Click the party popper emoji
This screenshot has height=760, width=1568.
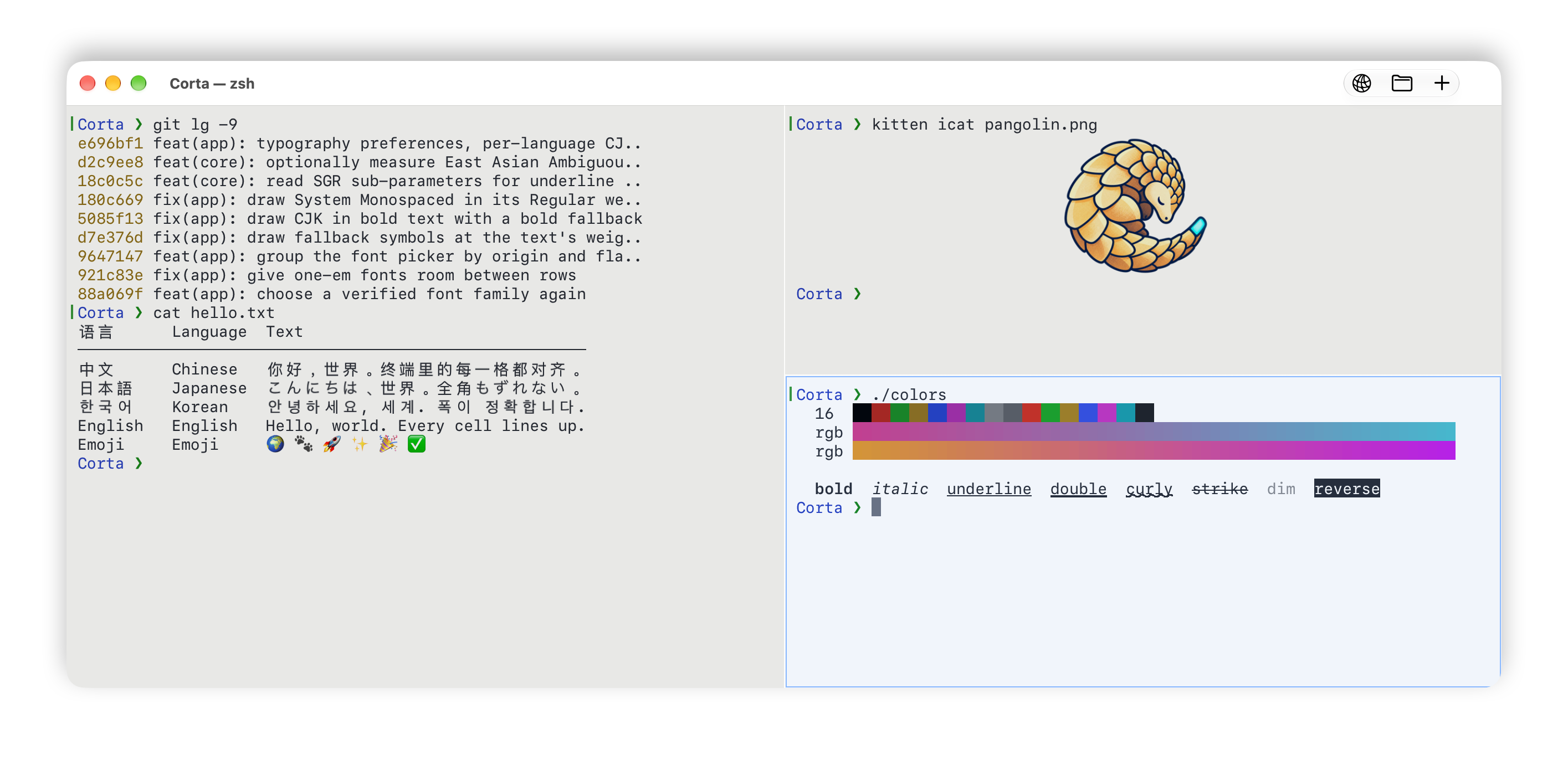tap(388, 444)
